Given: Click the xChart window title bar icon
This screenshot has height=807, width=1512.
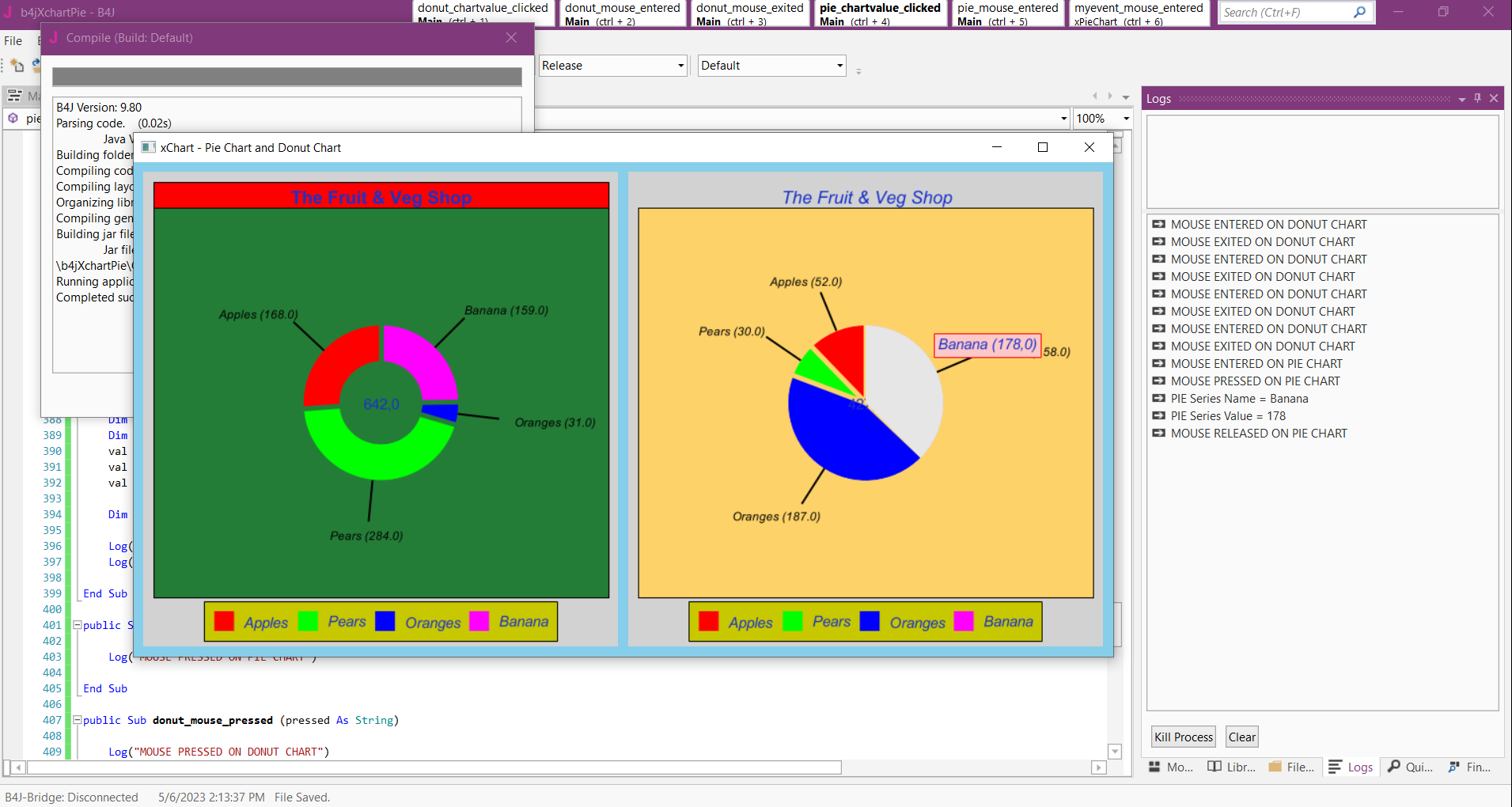Looking at the screenshot, I should click(148, 147).
